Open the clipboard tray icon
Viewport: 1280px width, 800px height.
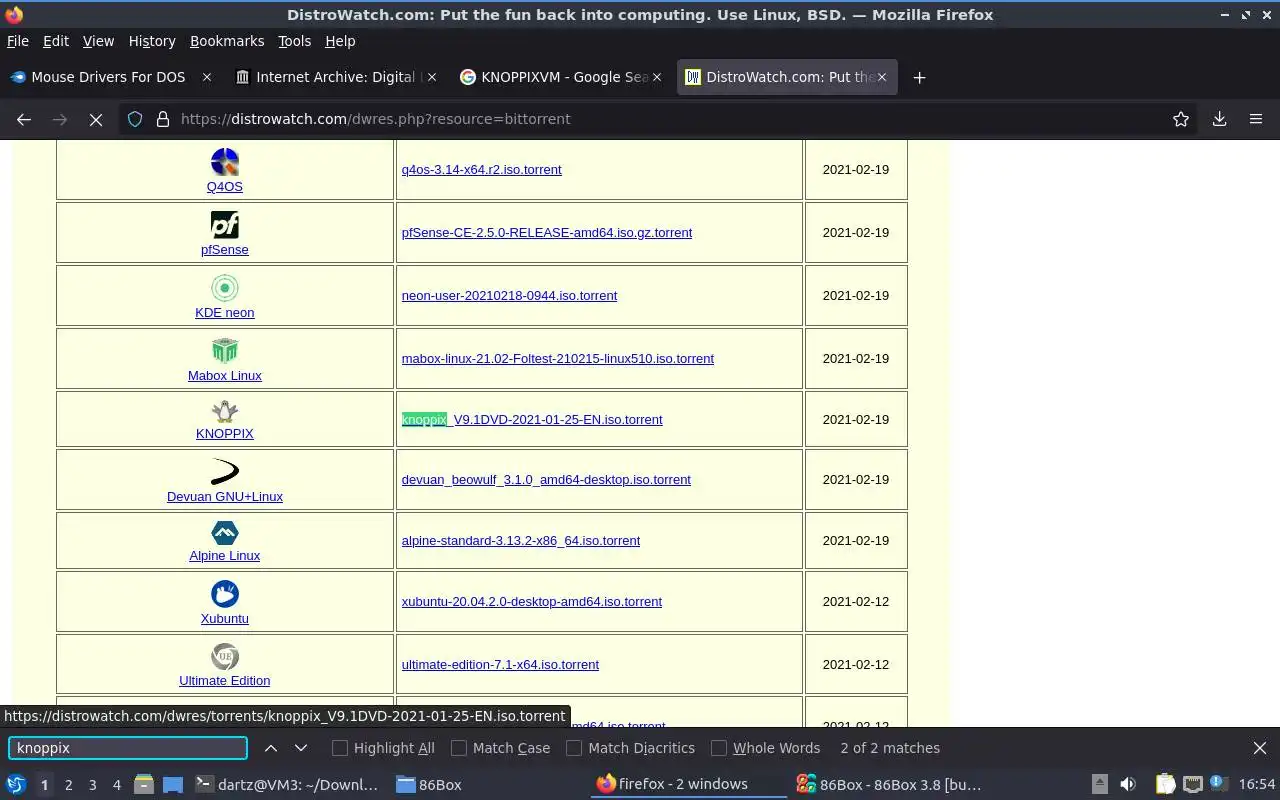pyautogui.click(x=1165, y=785)
